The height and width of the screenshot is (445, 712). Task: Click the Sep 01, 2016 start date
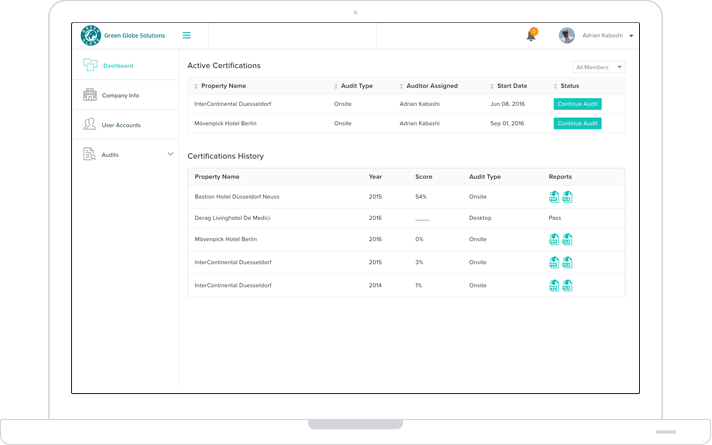point(507,124)
